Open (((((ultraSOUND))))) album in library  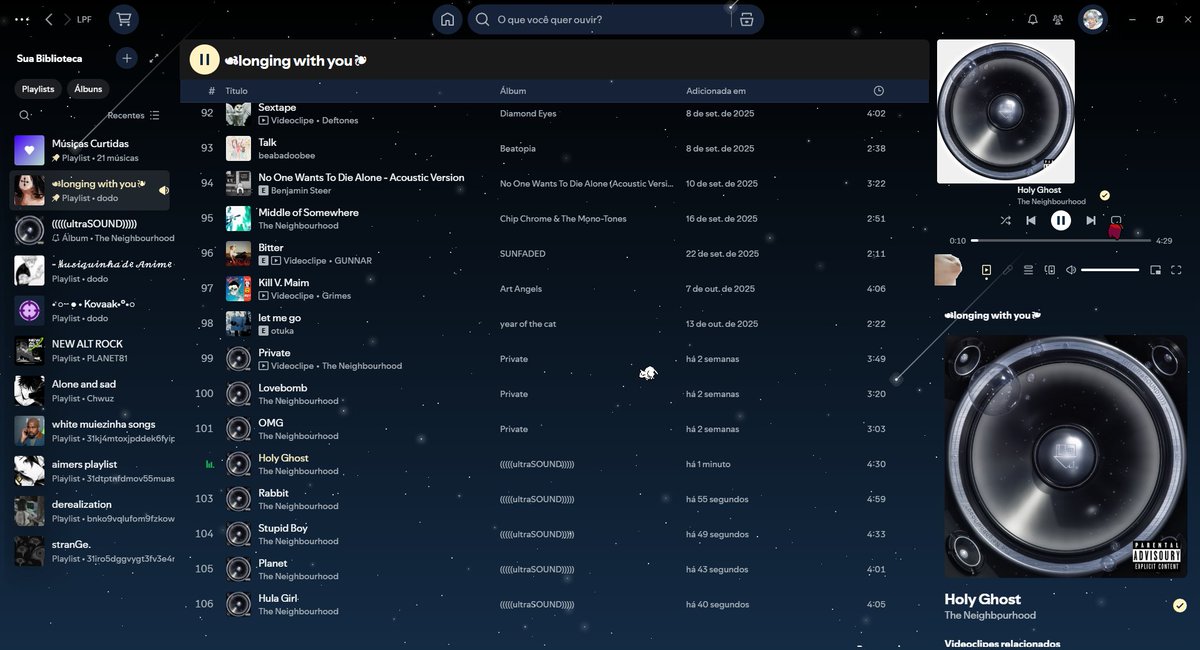coord(92,231)
